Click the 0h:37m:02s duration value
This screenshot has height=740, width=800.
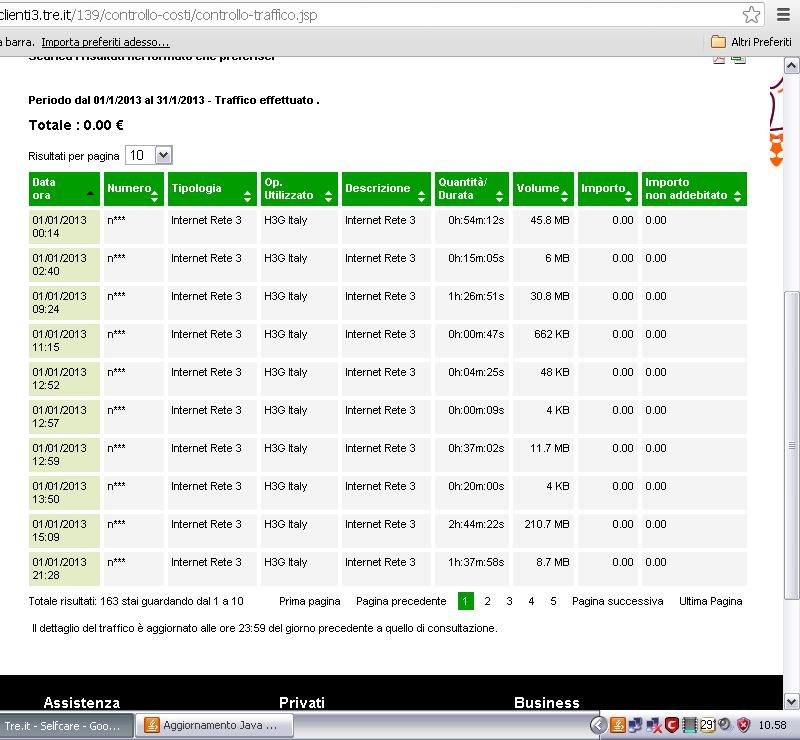point(476,448)
